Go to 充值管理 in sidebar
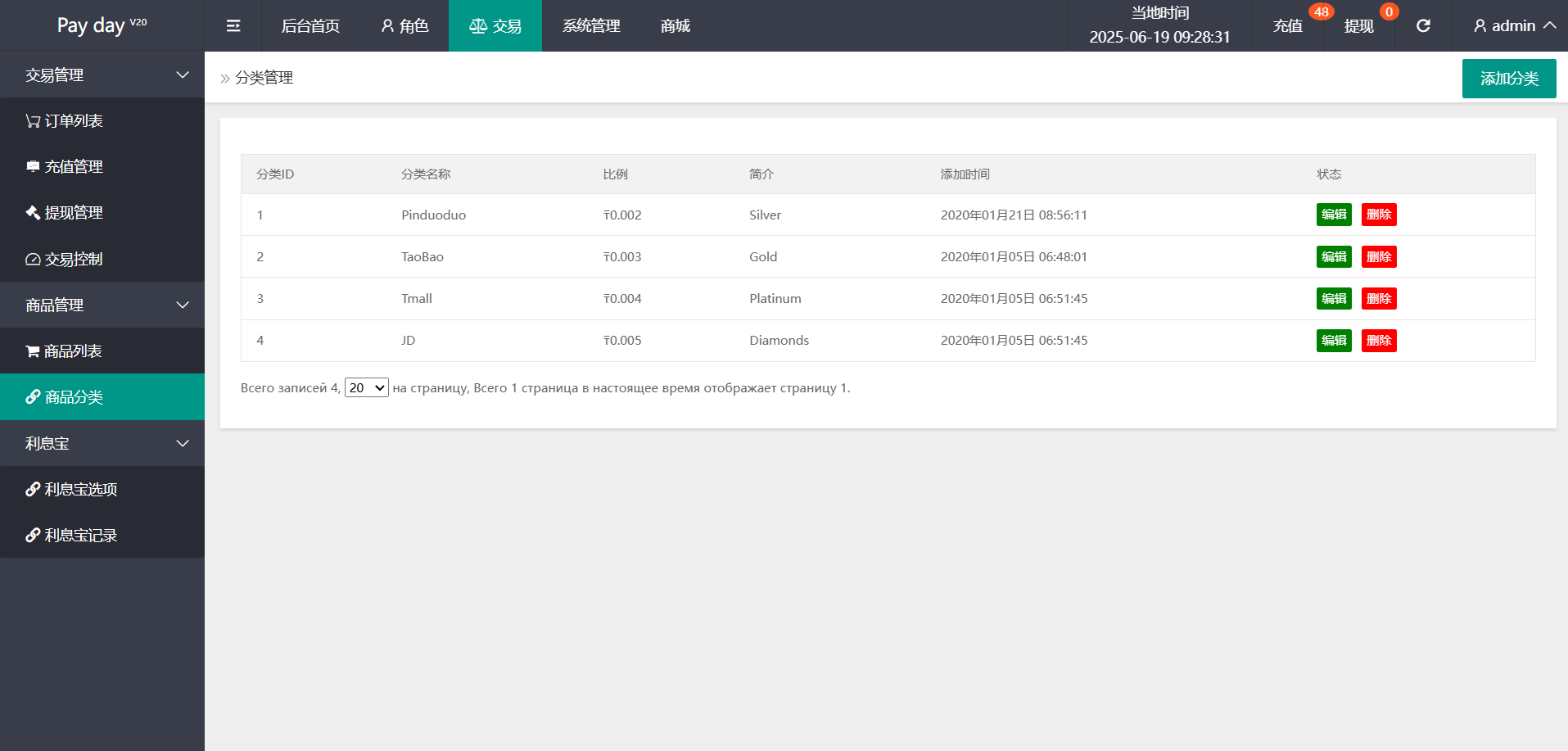 pos(102,167)
